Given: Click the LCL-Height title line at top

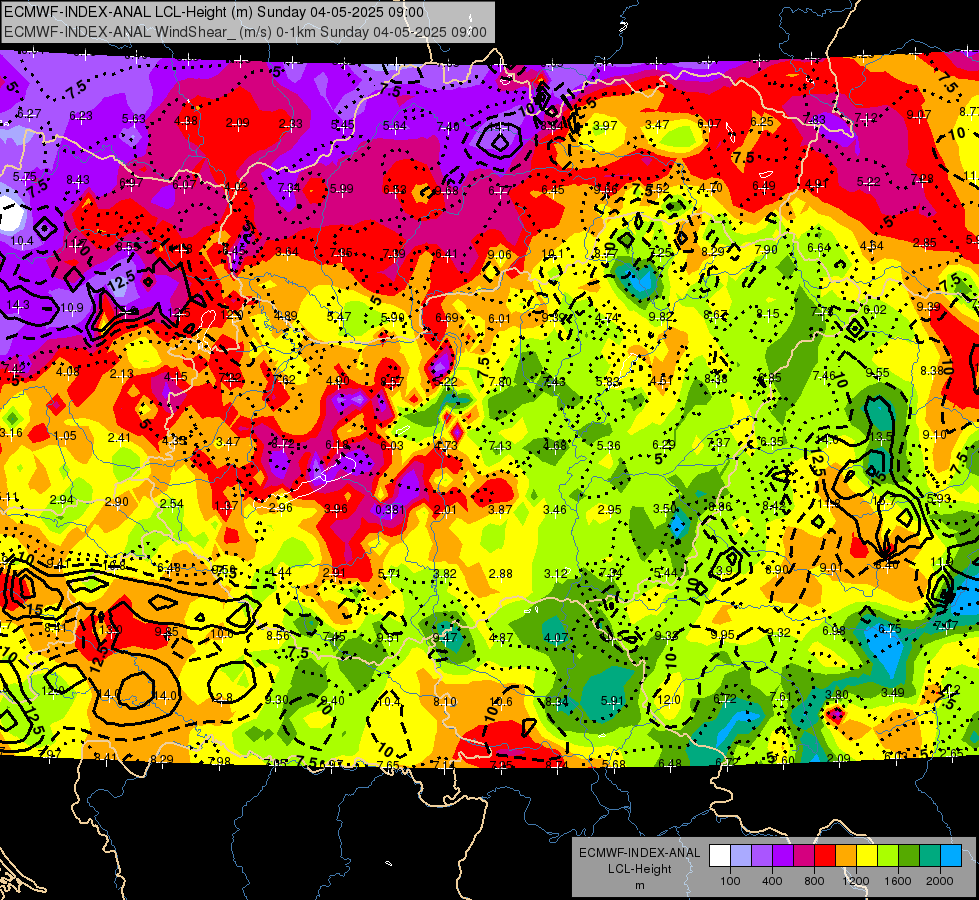Looking at the screenshot, I should [214, 12].
